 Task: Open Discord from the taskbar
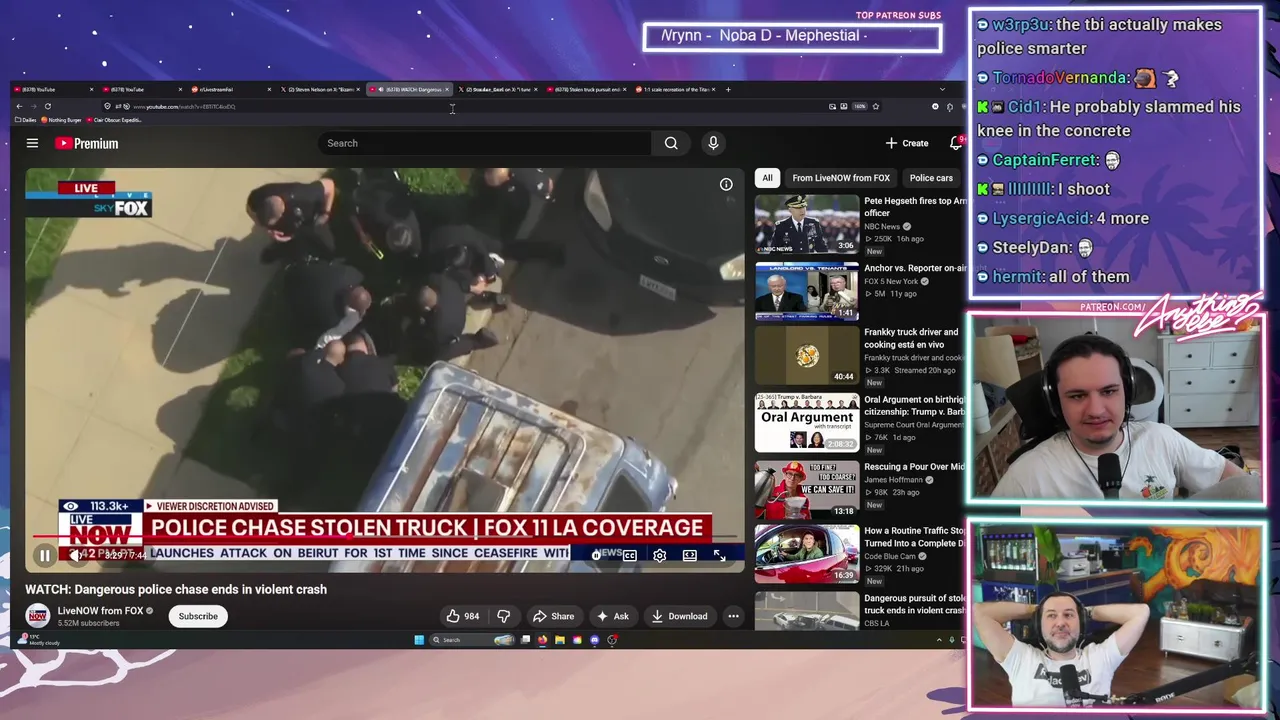[x=595, y=640]
